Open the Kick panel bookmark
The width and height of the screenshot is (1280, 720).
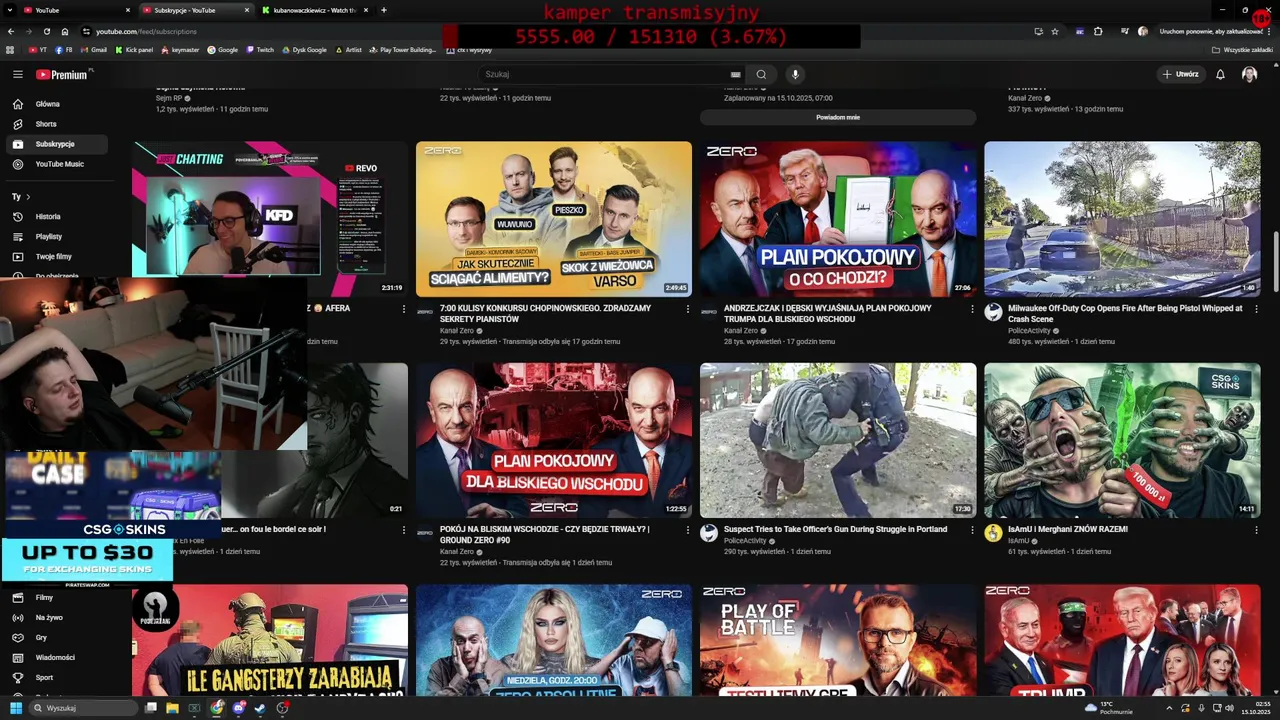pos(134,49)
